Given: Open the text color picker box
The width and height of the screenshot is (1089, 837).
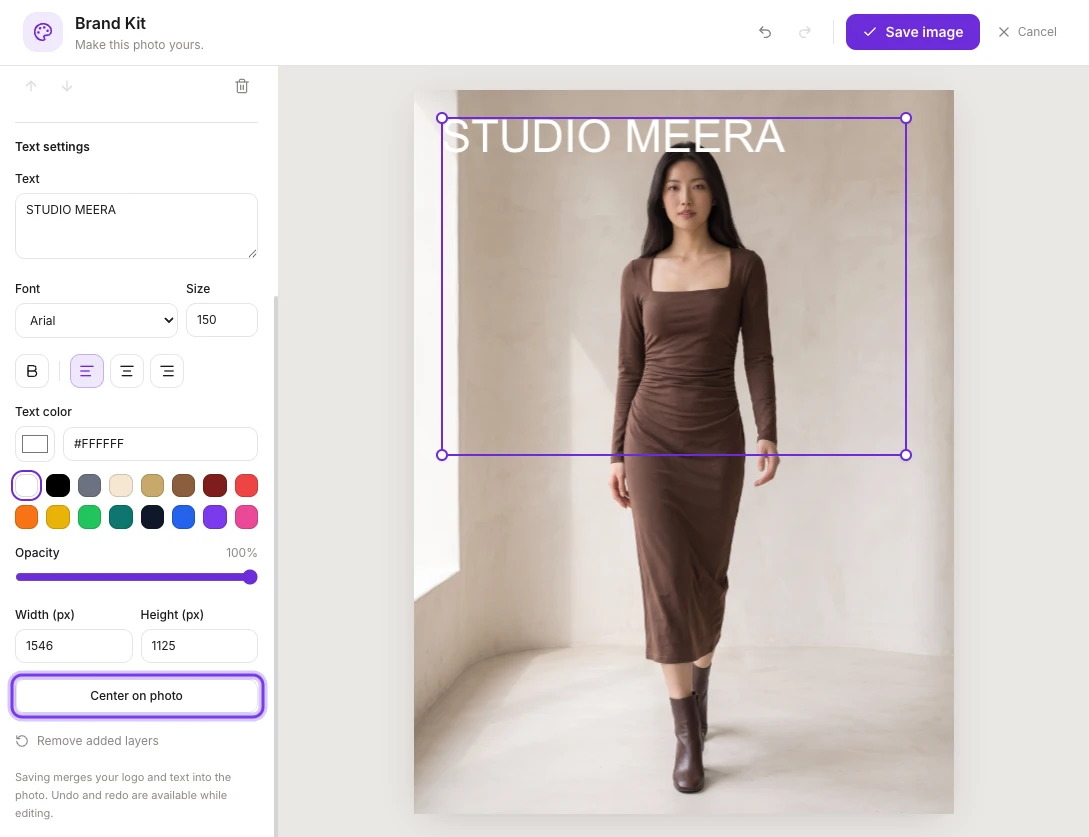Looking at the screenshot, I should click(x=35, y=444).
